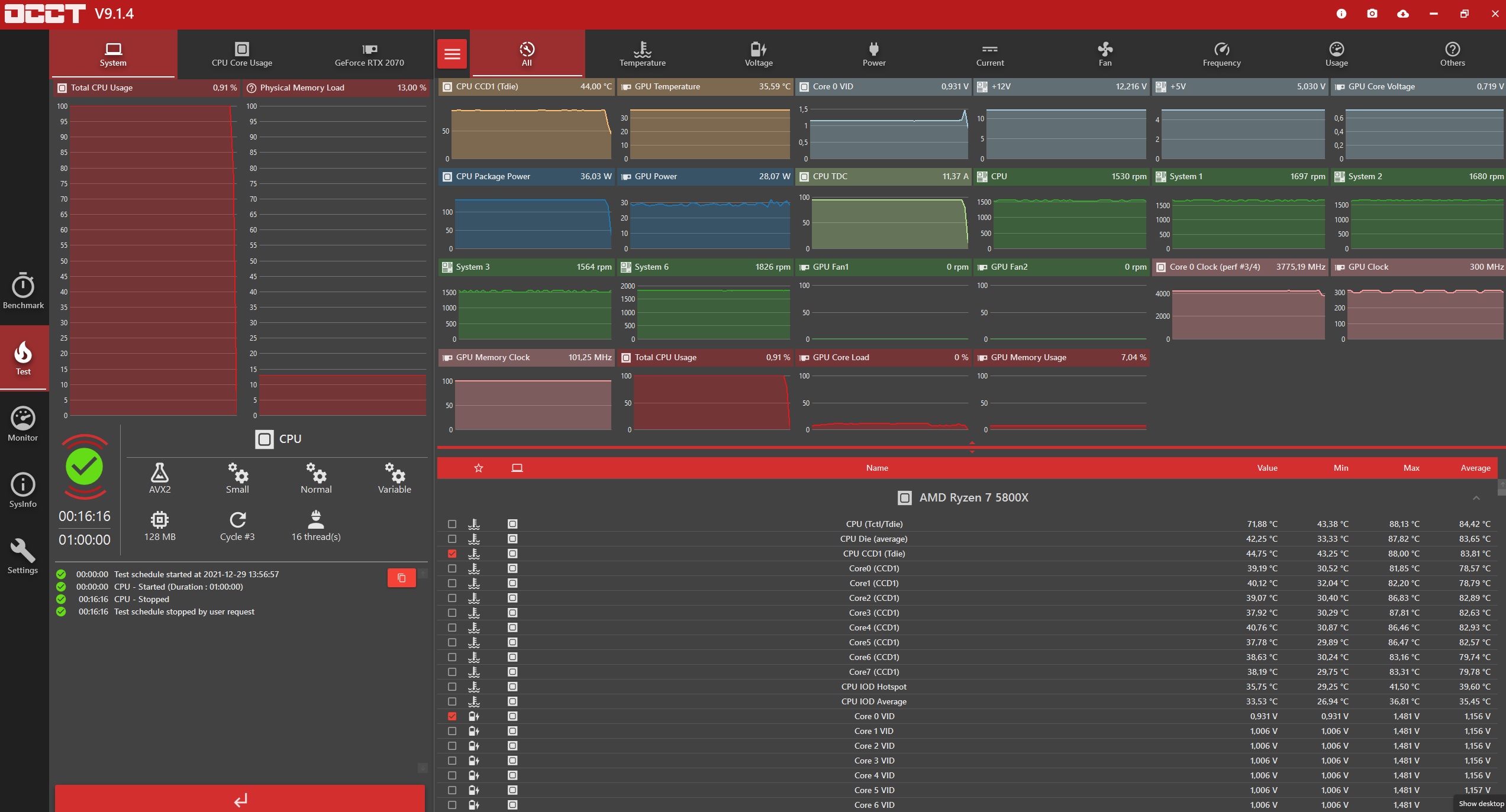Screen dimensions: 1506x812
Task: Open Settings wrench in sidebar
Action: [x=23, y=556]
